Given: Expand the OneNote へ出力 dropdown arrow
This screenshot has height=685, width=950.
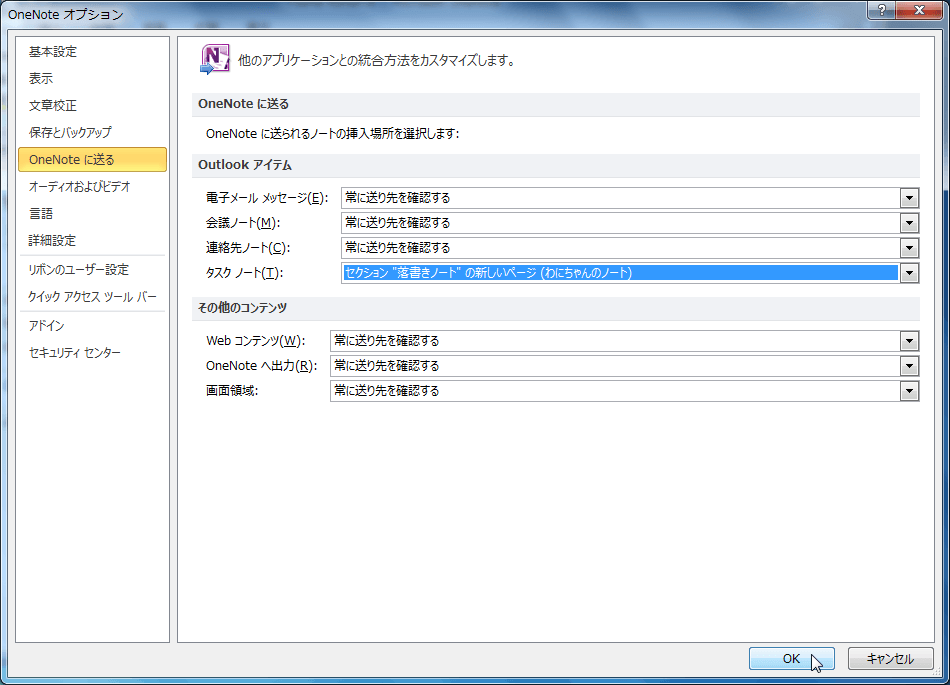Looking at the screenshot, I should [x=909, y=366].
